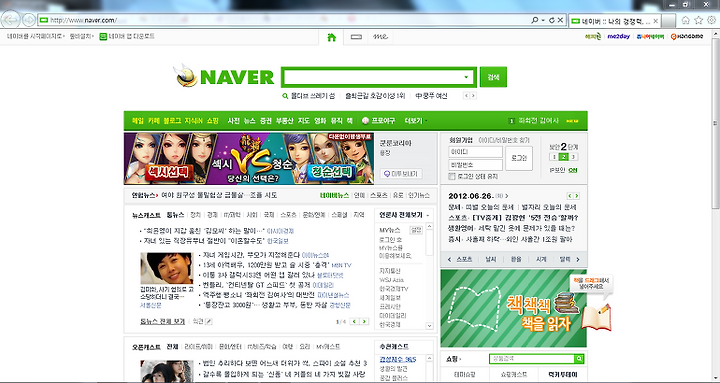Click the address bar search magnifier icon
This screenshot has height=383, width=720.
pyautogui.click(x=534, y=20)
